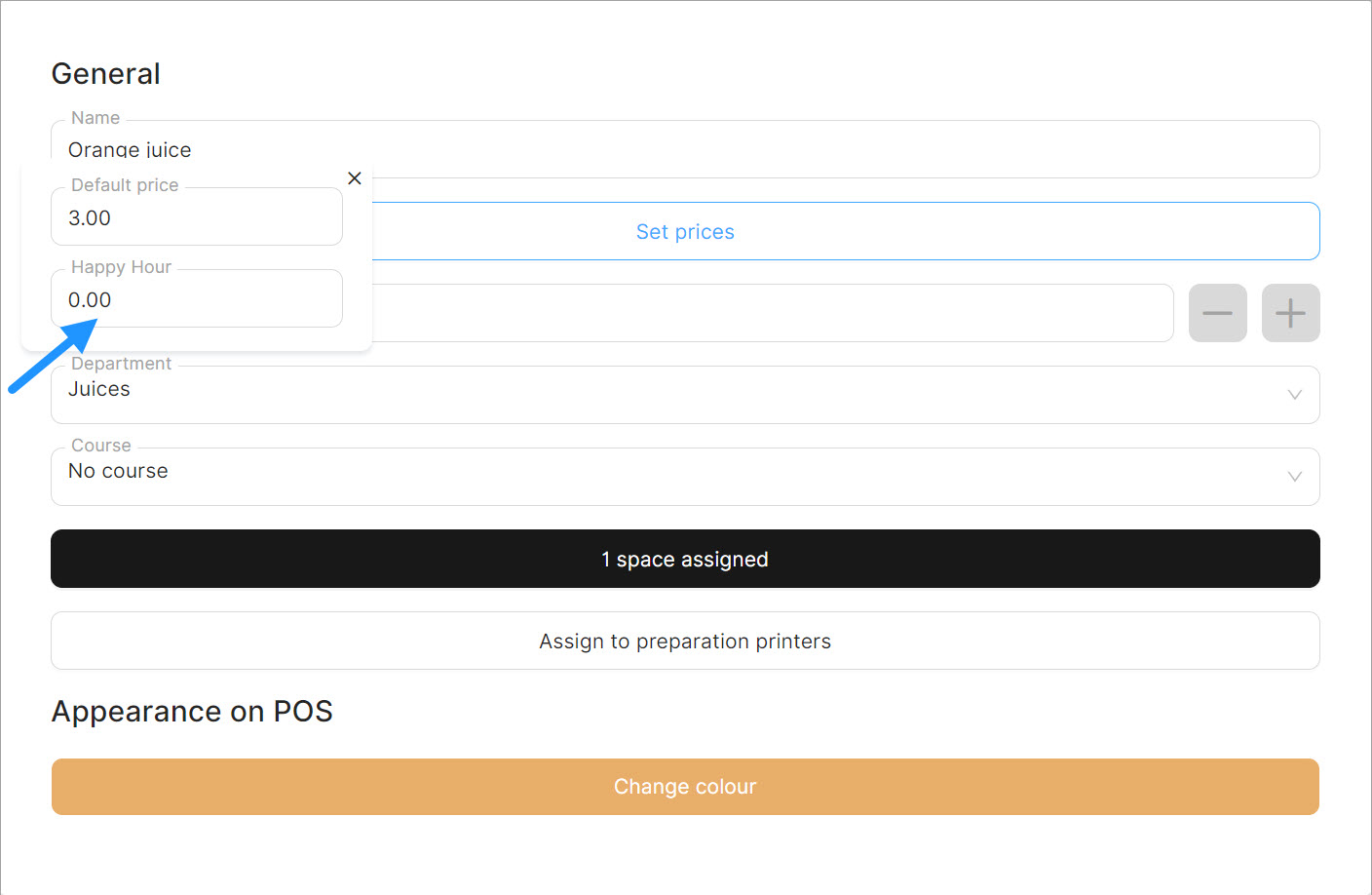Focus the Default price field showing 3.00
The image size is (1372, 895).
pyautogui.click(x=196, y=218)
